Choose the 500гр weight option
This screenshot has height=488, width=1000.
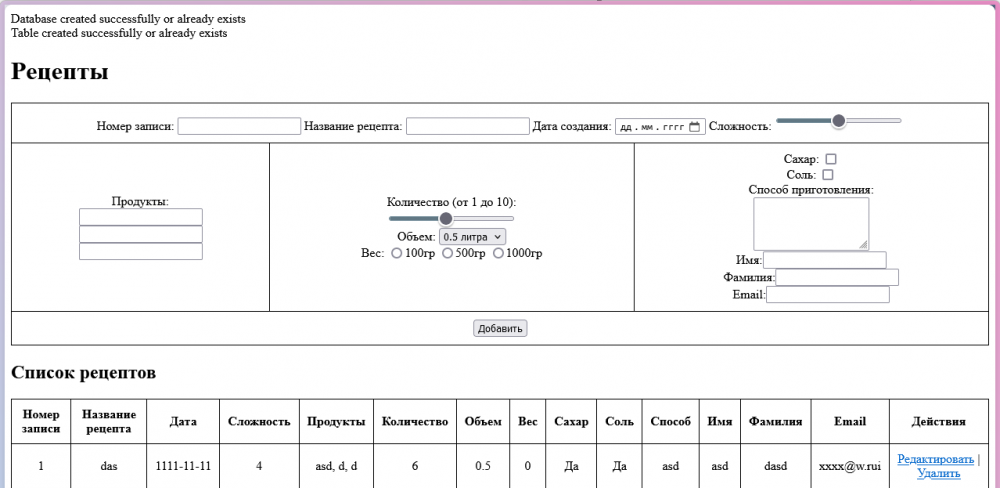(447, 254)
